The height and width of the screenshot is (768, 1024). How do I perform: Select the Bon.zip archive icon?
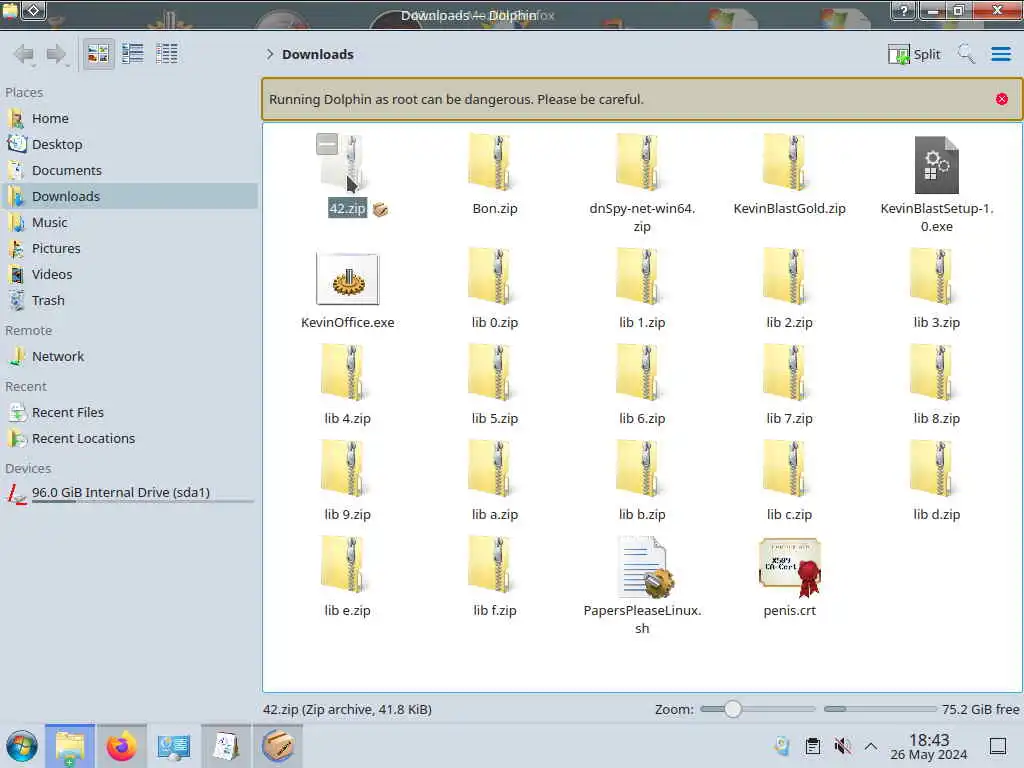pyautogui.click(x=494, y=163)
